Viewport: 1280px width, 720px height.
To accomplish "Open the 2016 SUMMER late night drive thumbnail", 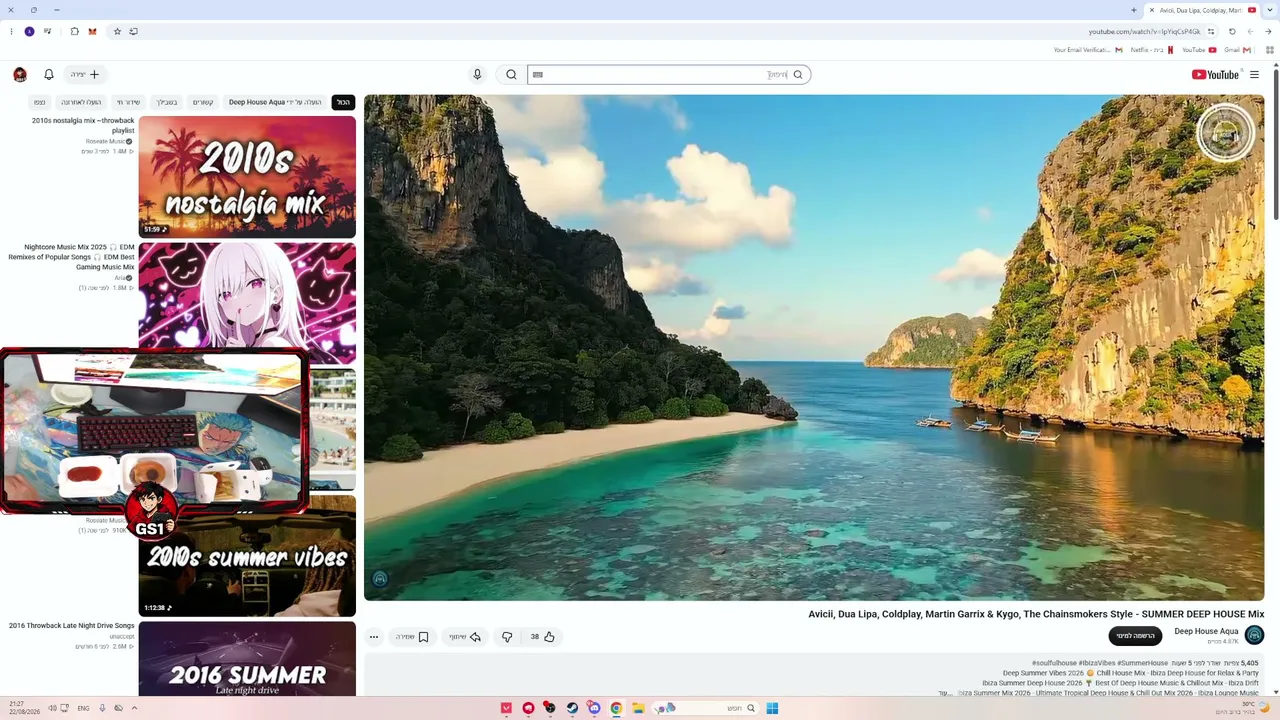I will 247,659.
